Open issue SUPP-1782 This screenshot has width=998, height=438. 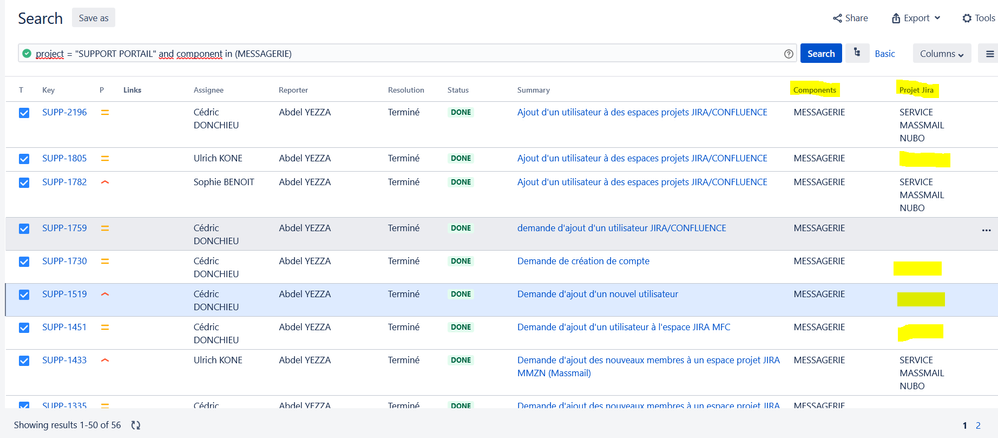[64, 182]
